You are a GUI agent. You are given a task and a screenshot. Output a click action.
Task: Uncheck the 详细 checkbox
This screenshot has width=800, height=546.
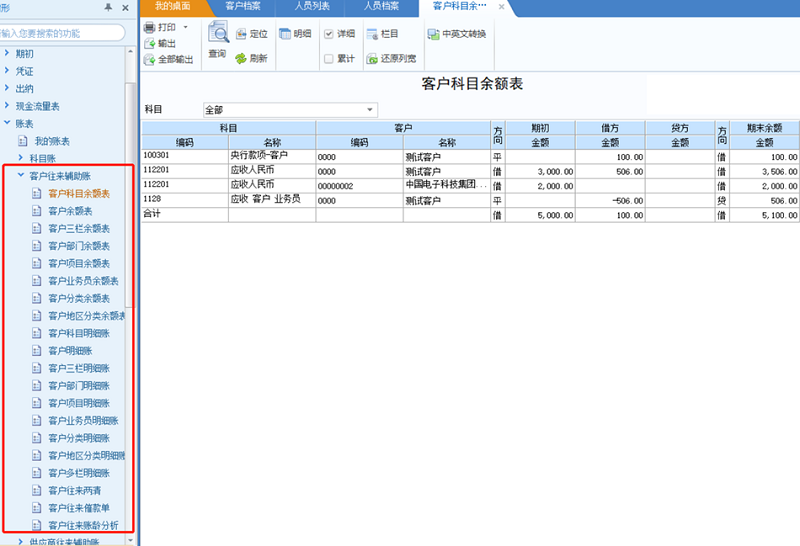[x=329, y=34]
